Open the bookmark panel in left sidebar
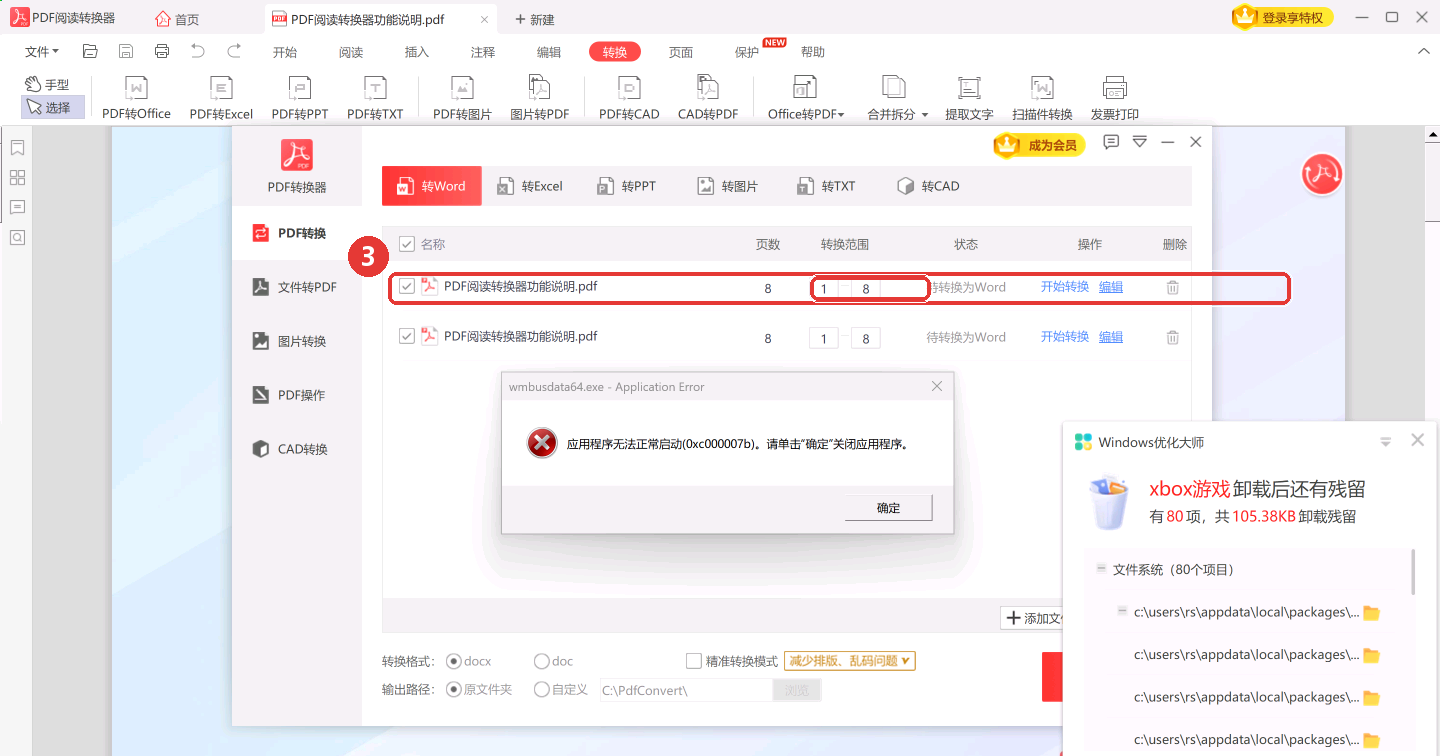This screenshot has width=1440, height=756. click(x=17, y=148)
